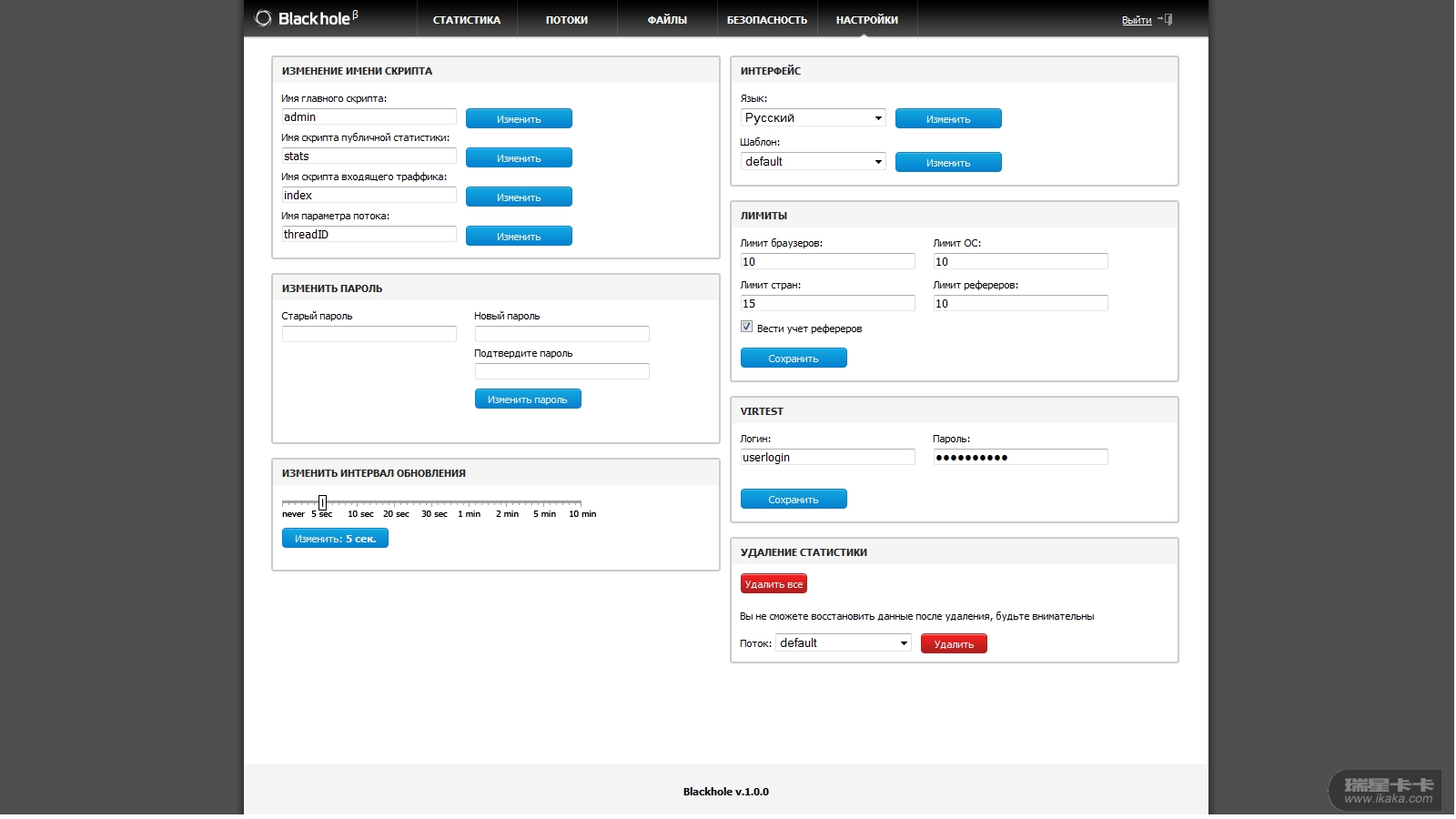The width and height of the screenshot is (1456, 819).
Task: Click the Изменить пароль button
Action: 527,399
